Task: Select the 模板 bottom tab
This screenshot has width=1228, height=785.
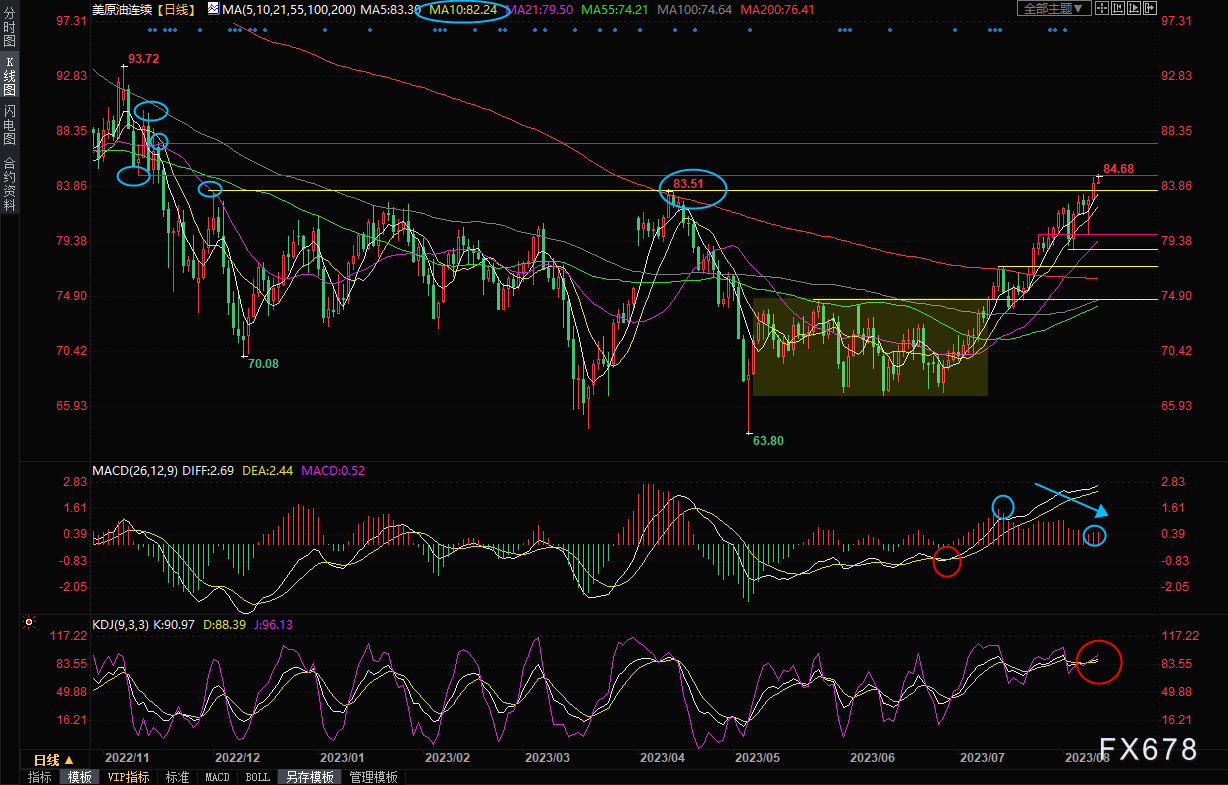Action: [x=80, y=777]
